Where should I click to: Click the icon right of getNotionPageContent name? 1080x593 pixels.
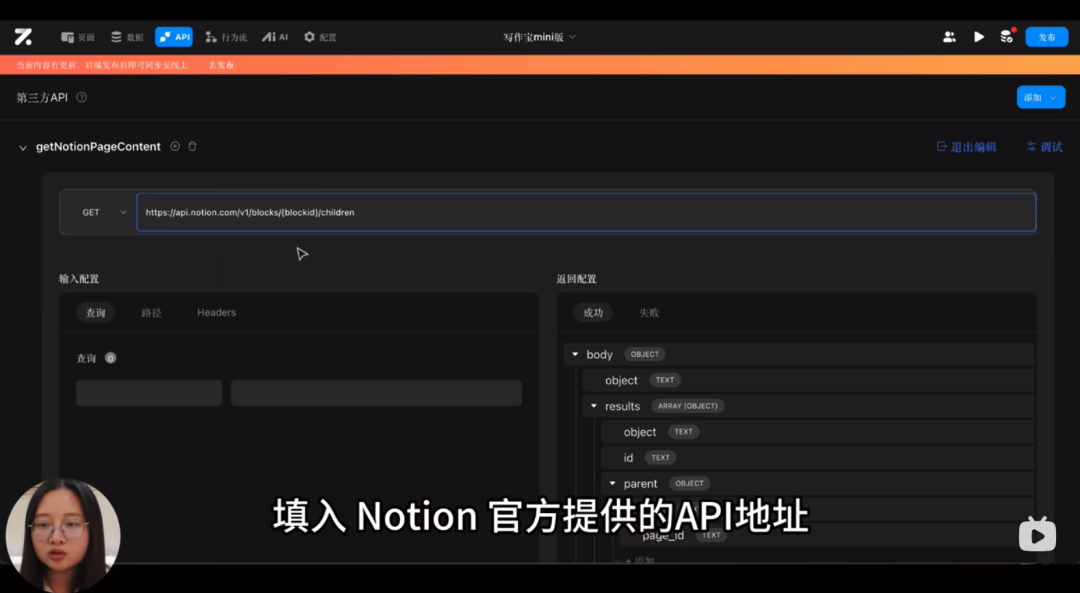pos(175,146)
